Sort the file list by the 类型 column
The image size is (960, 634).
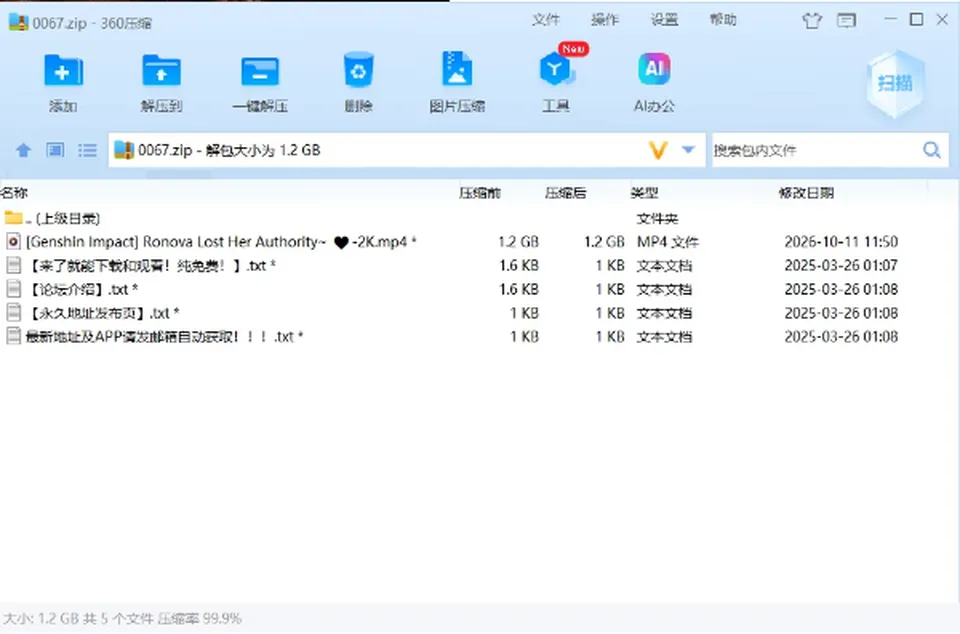[644, 193]
